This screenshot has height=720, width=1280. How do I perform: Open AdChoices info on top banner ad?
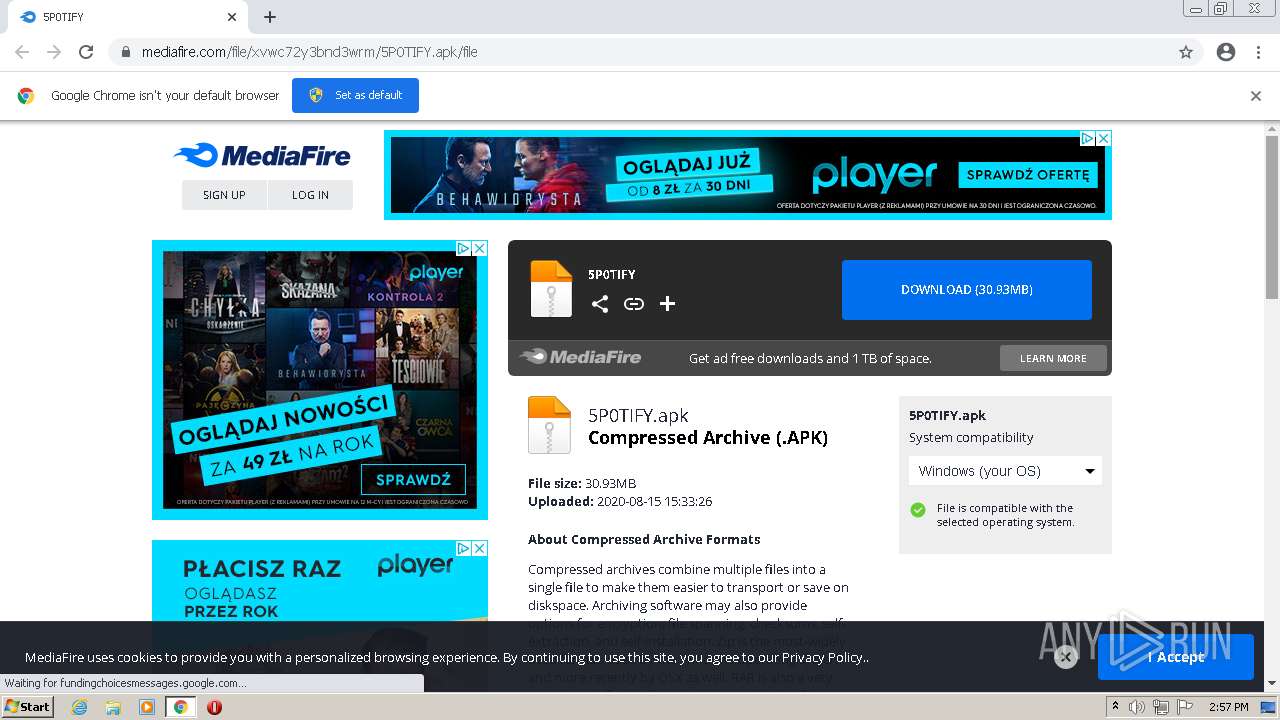[x=1087, y=139]
